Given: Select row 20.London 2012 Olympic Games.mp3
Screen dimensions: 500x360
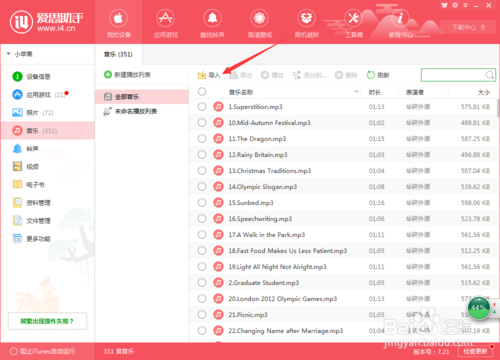Looking at the screenshot, I should (343, 299).
